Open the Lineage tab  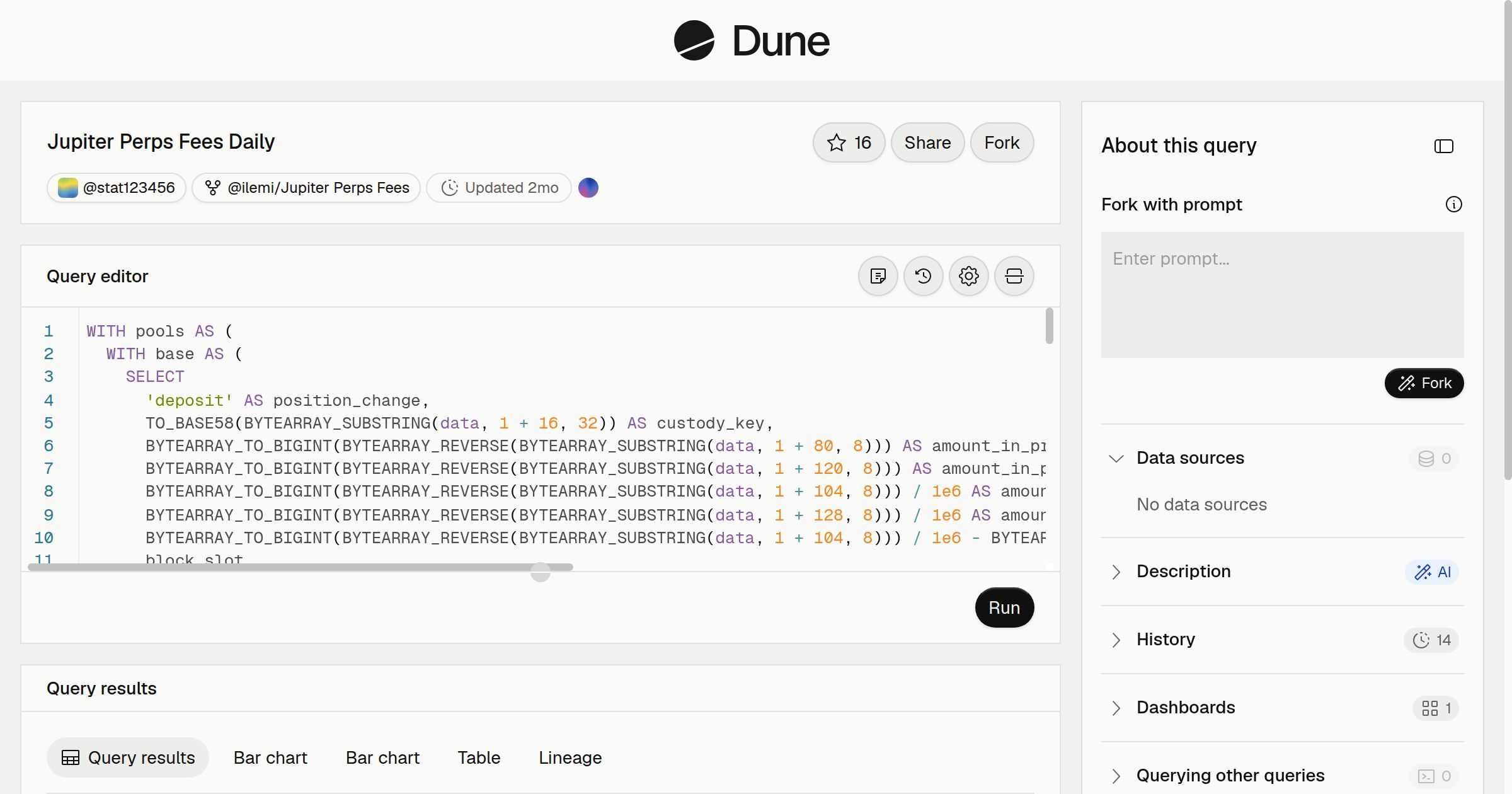tap(570, 757)
